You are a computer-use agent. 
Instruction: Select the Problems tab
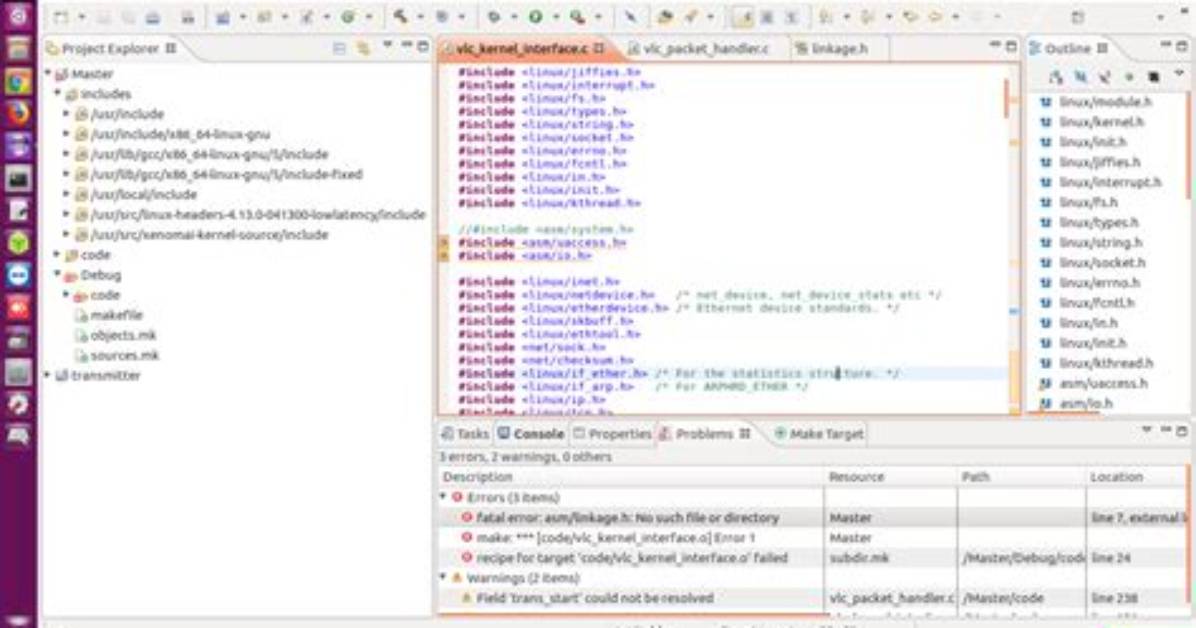point(704,433)
